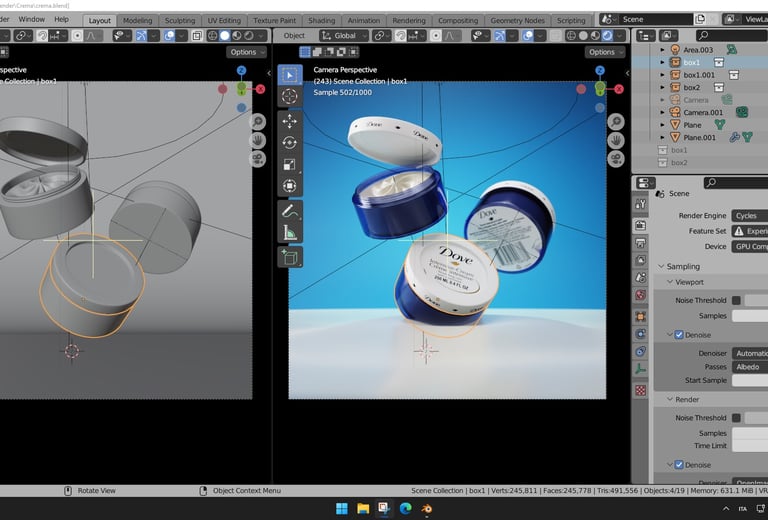Open the Object menu in camera viewport header

click(x=294, y=36)
